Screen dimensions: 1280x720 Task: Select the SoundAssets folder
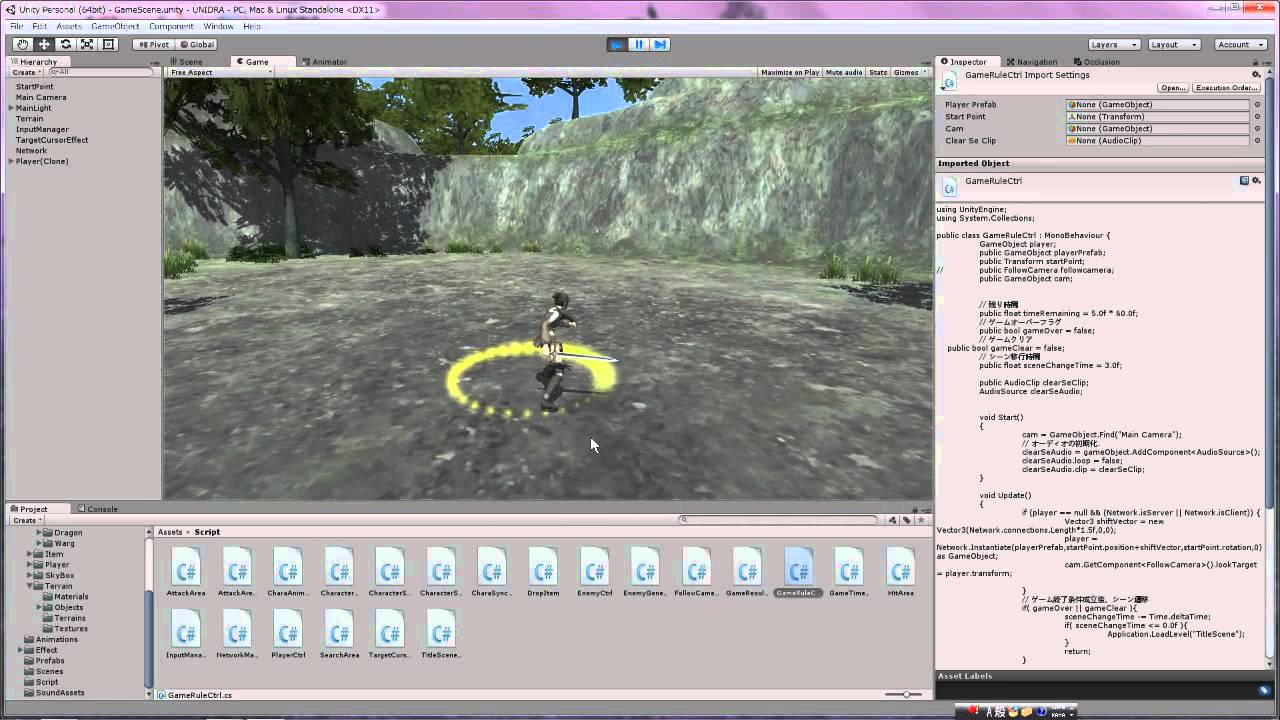point(60,692)
